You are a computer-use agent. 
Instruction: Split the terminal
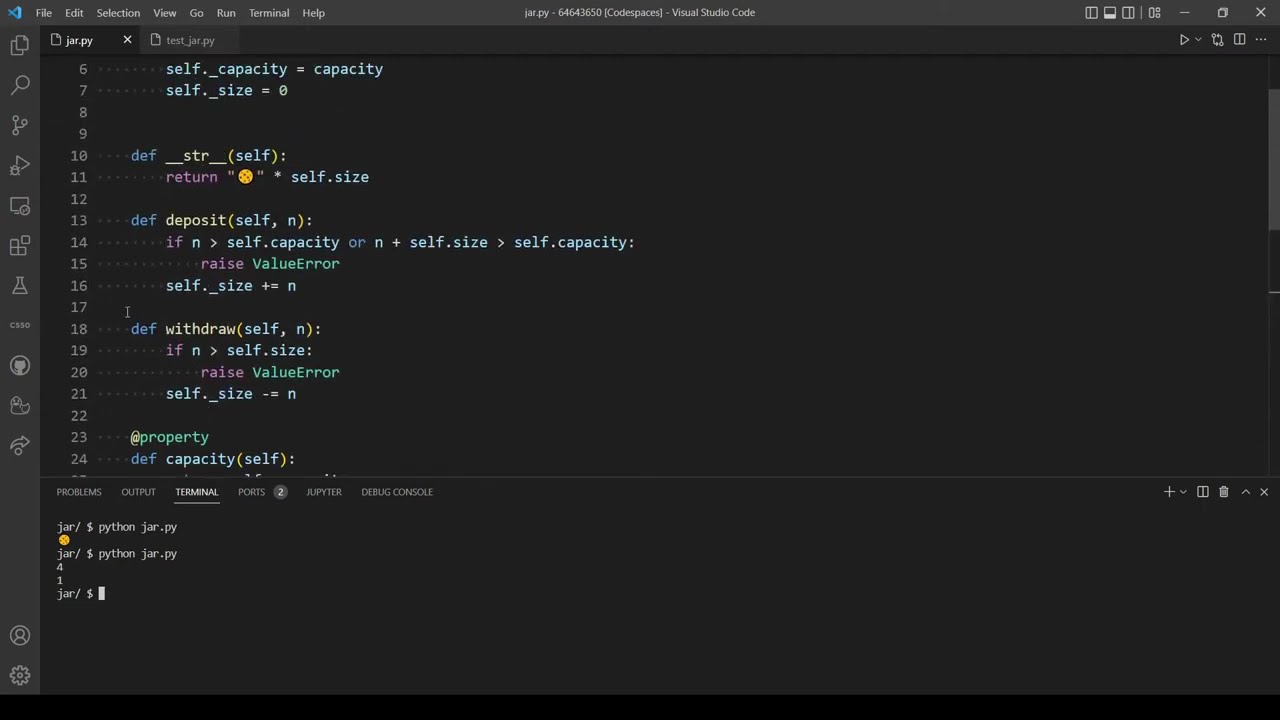[1203, 492]
